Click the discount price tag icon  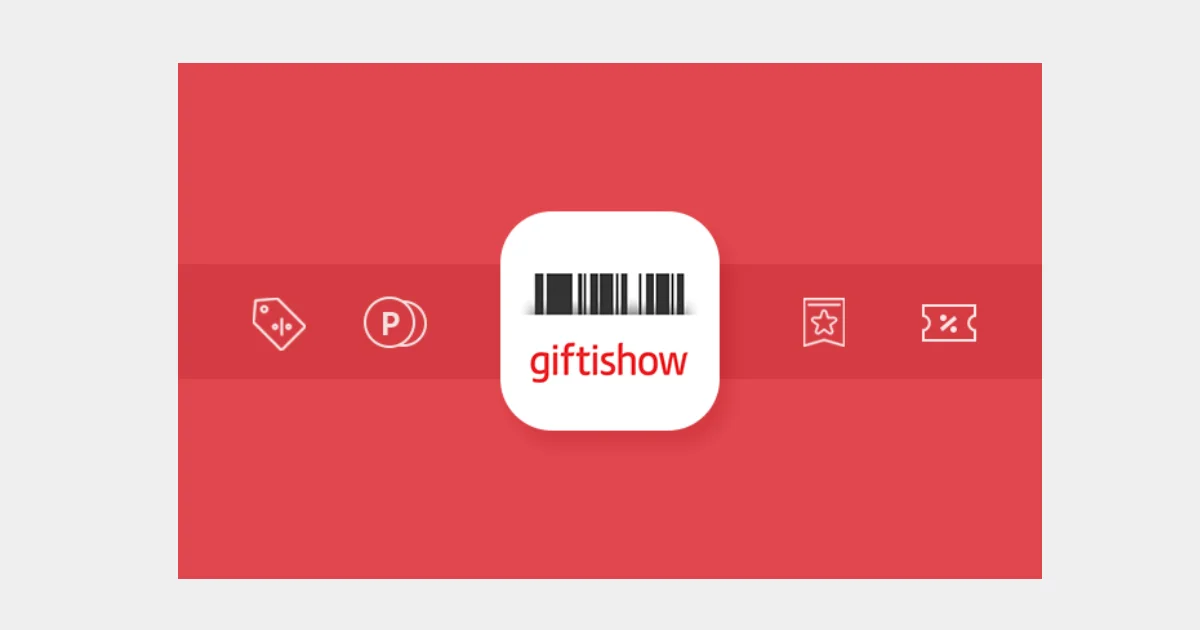(278, 323)
